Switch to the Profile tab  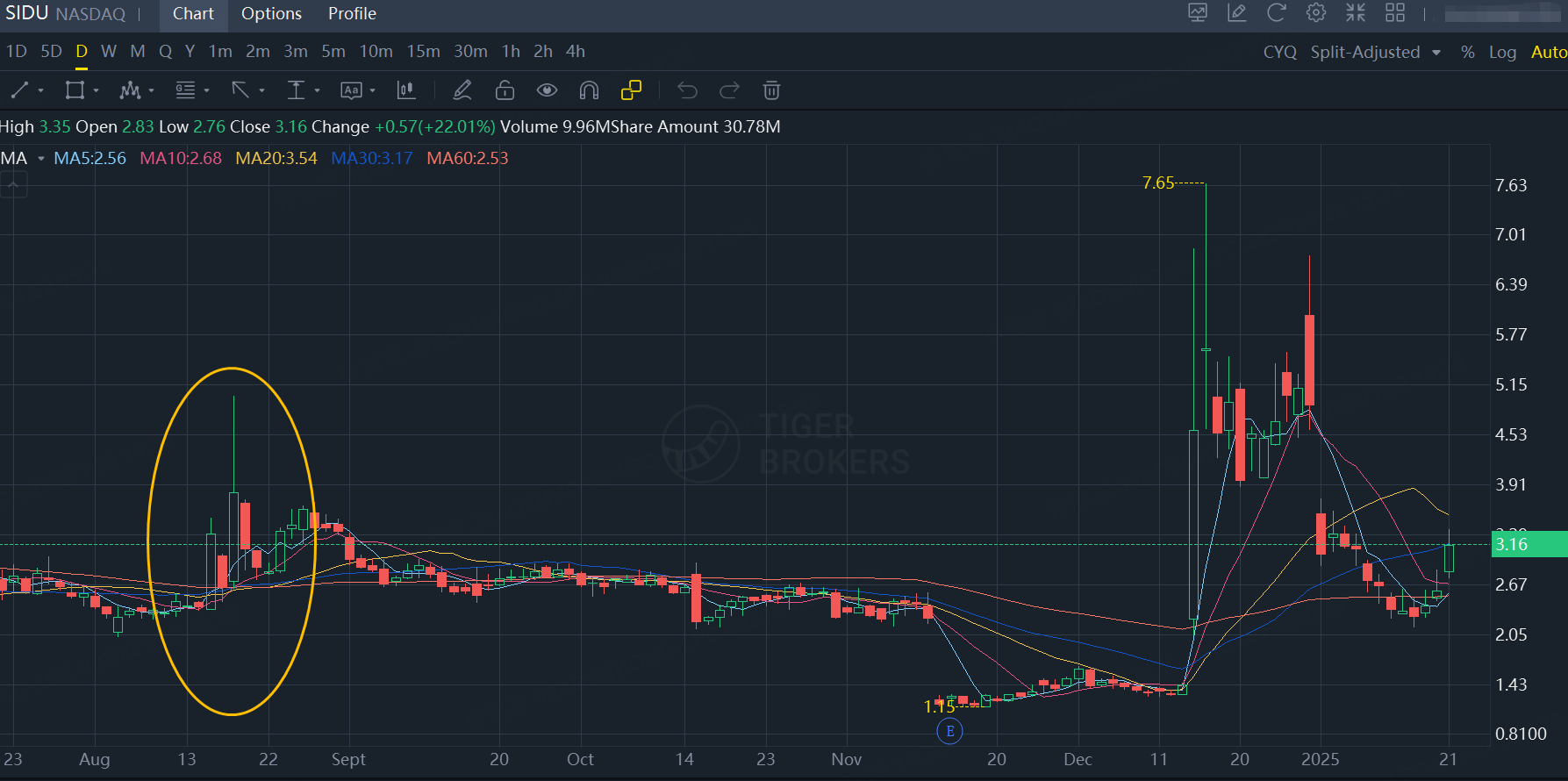[x=352, y=14]
